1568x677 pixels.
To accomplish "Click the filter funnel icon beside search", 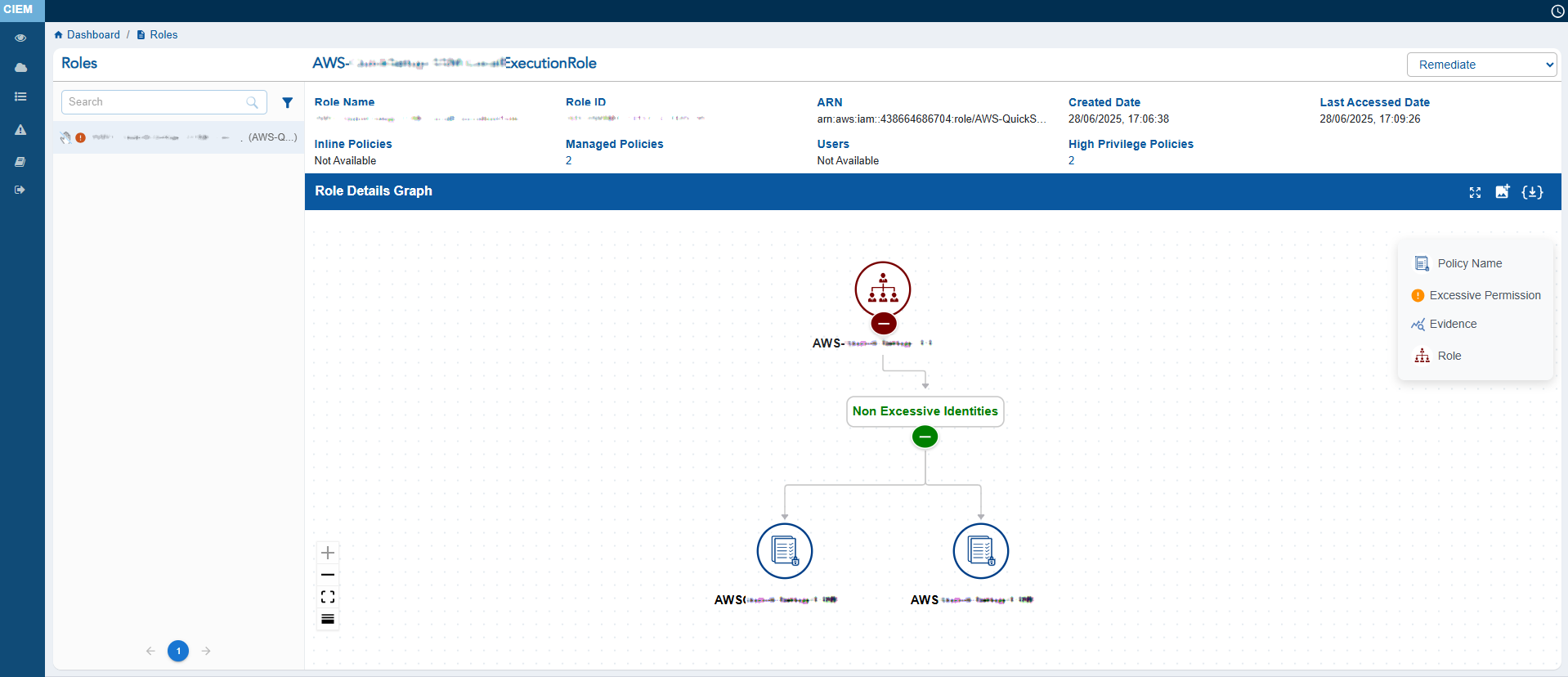I will (x=287, y=103).
